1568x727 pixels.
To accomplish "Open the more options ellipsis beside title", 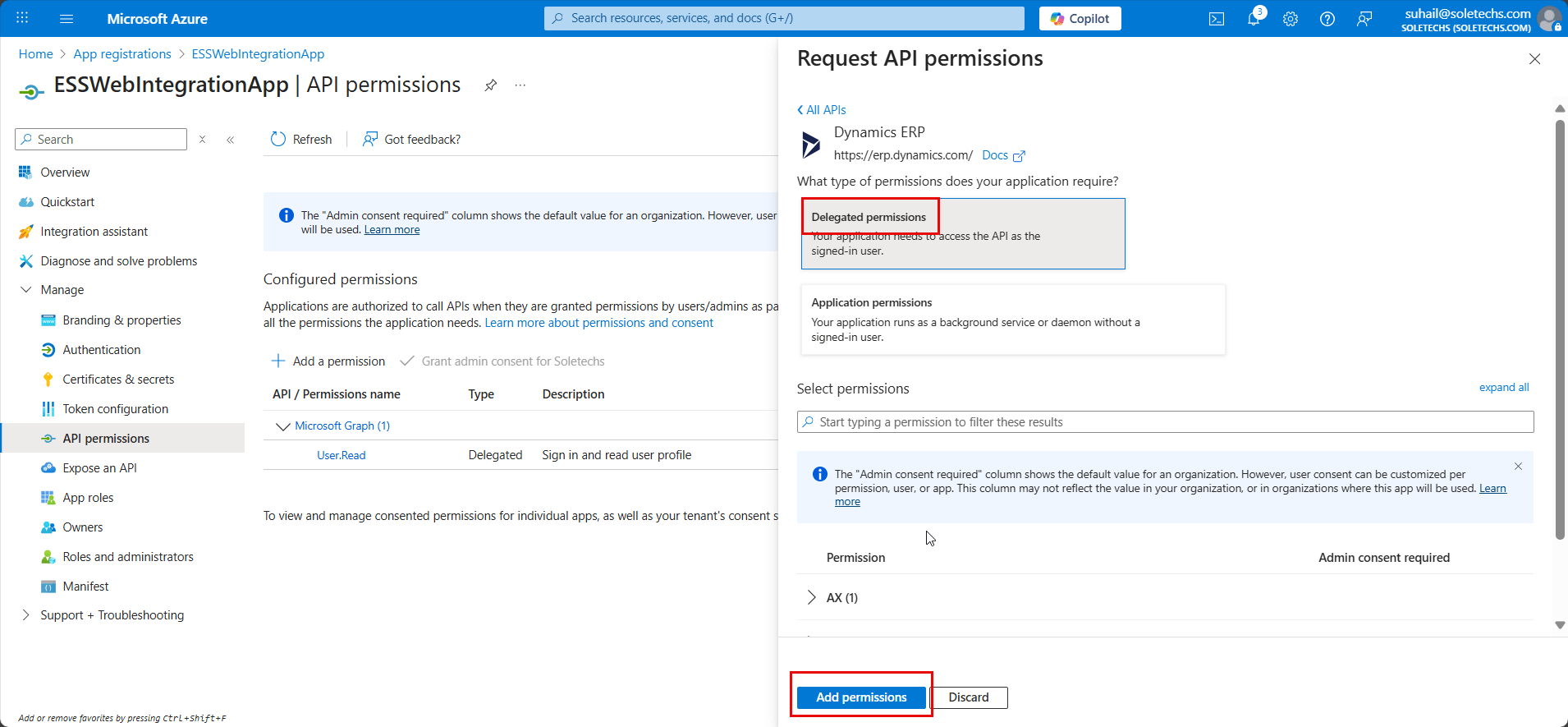I will pos(520,85).
